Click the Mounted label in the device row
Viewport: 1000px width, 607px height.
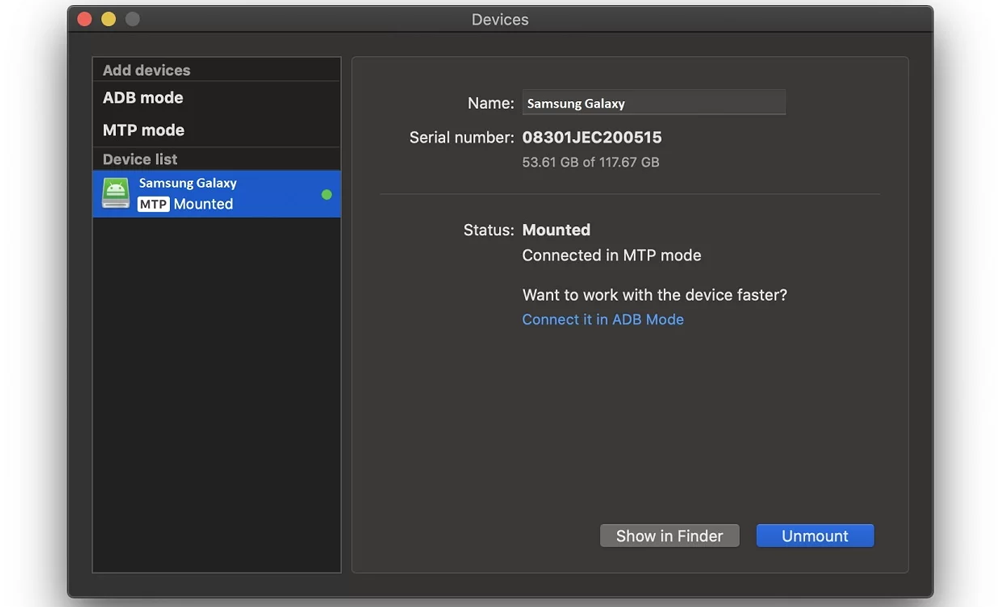tap(203, 204)
